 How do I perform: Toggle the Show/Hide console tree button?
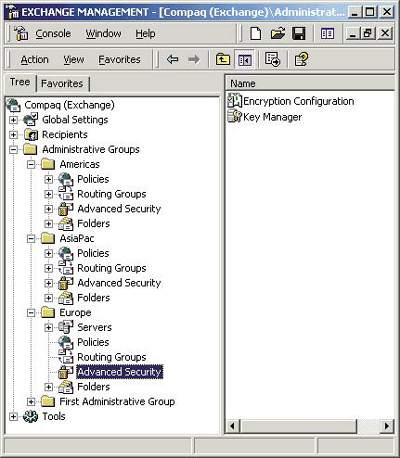coord(244,60)
